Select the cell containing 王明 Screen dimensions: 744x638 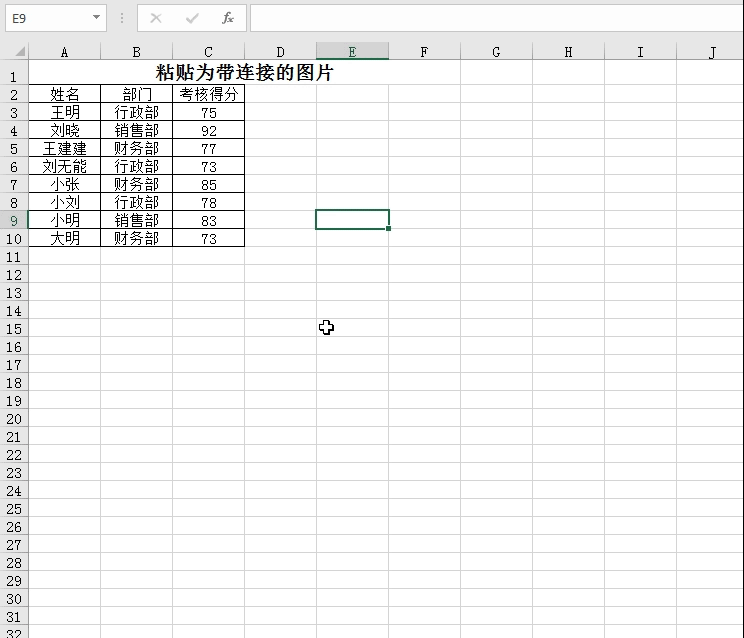pyautogui.click(x=65, y=112)
